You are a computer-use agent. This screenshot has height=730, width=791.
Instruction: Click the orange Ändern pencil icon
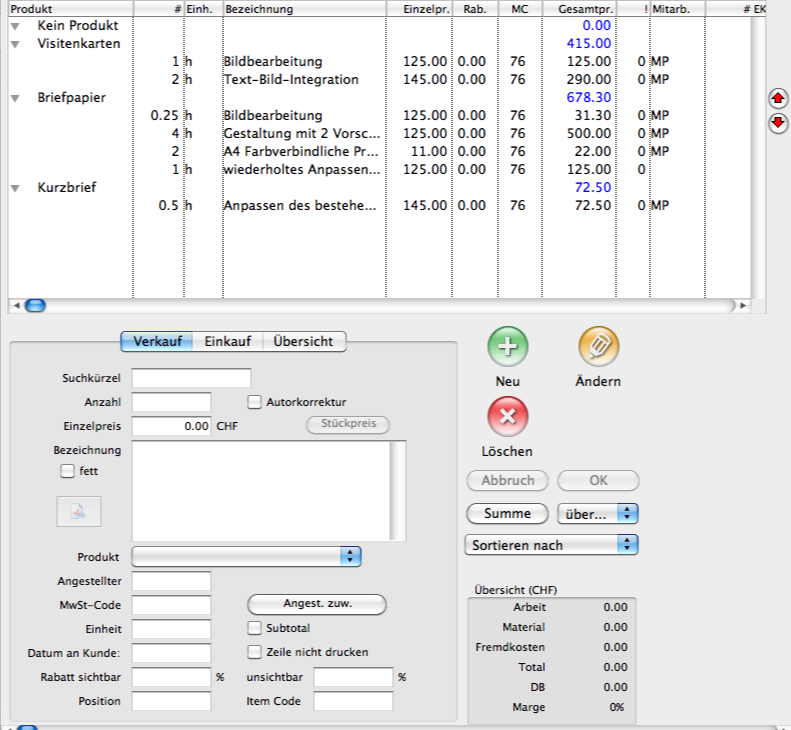coord(598,347)
